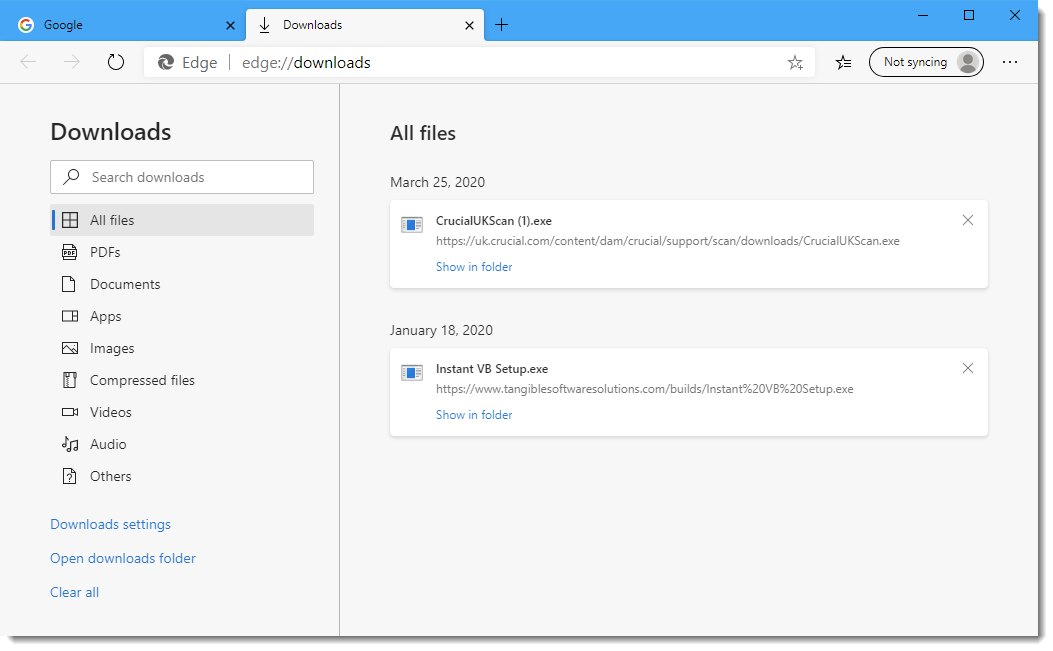Open the Instant VB Setup.exe file name
The height and width of the screenshot is (651, 1053).
point(492,369)
